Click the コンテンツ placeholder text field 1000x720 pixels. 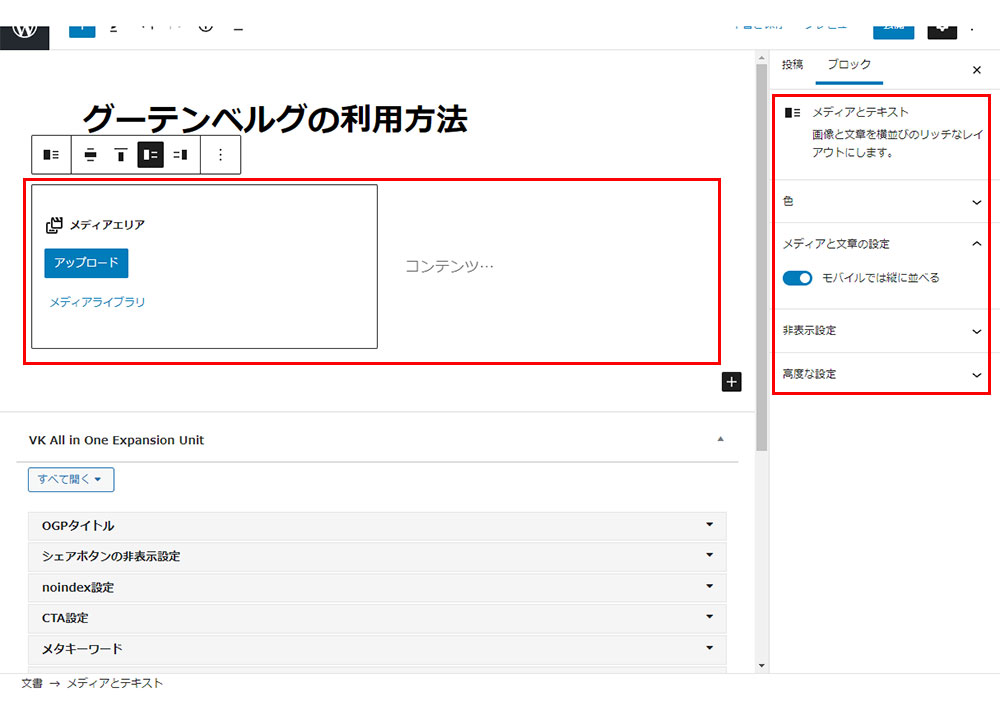(449, 266)
